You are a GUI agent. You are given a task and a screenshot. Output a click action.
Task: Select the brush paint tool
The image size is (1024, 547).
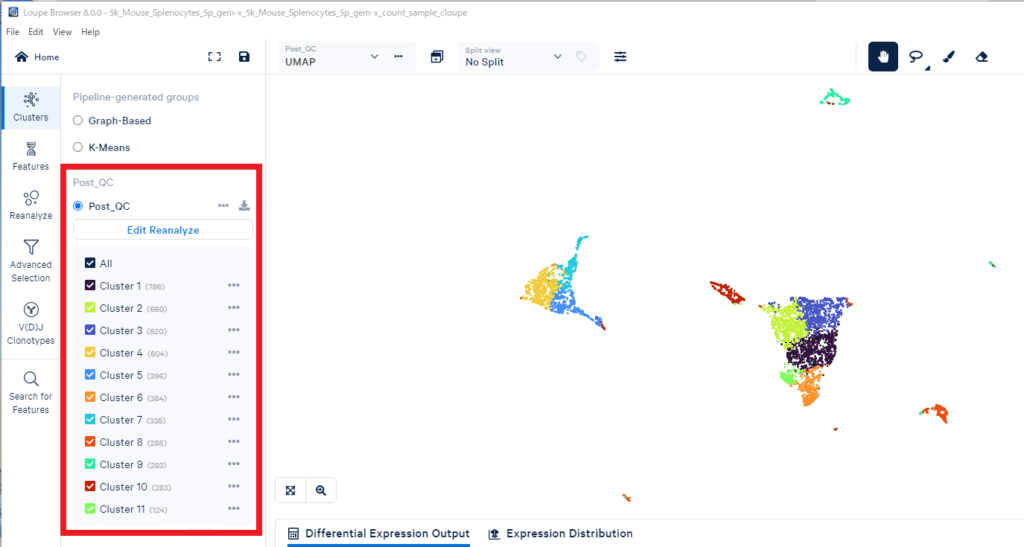[x=948, y=57]
